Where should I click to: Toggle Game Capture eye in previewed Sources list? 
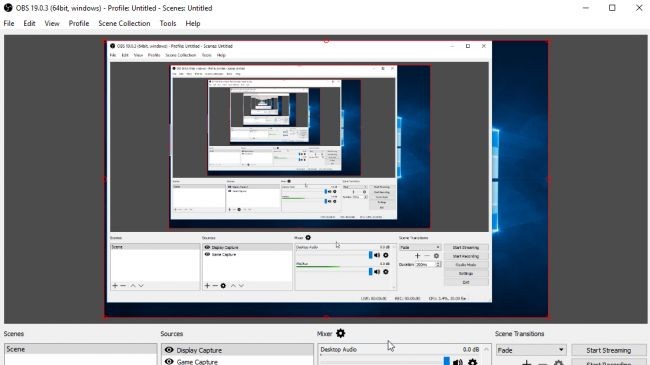pyautogui.click(x=207, y=254)
